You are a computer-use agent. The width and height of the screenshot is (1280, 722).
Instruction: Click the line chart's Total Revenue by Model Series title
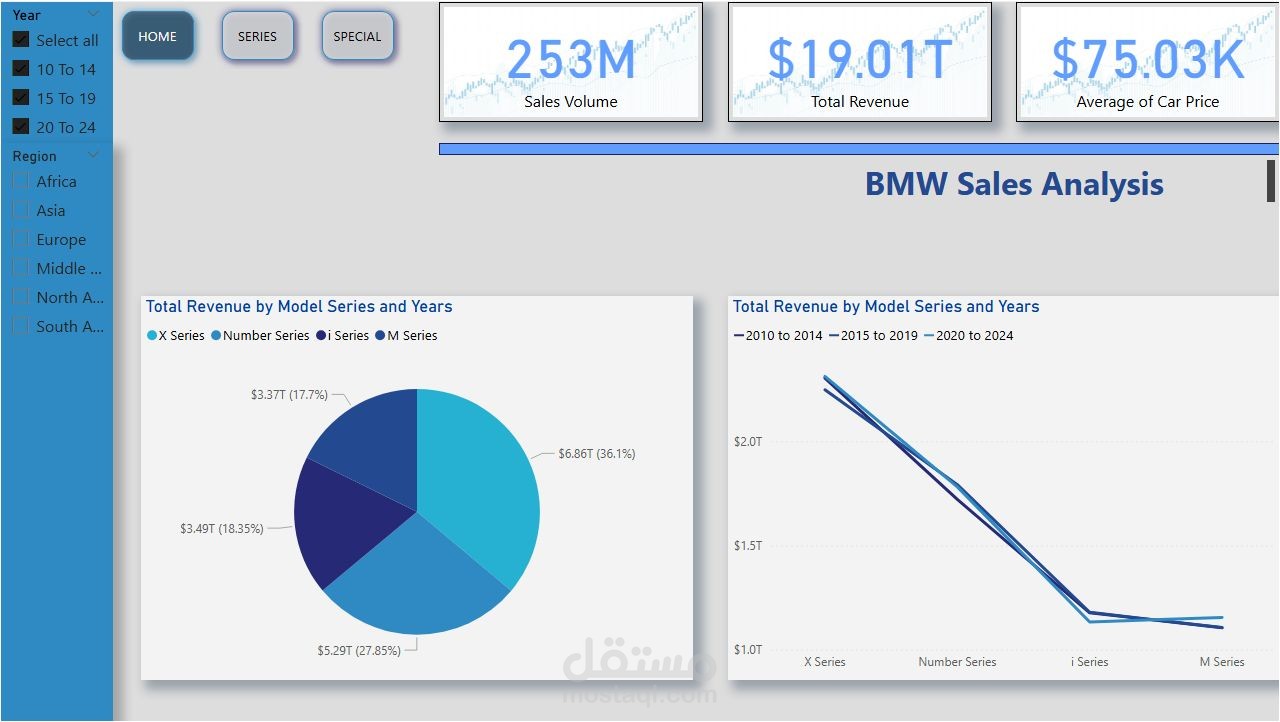click(886, 307)
